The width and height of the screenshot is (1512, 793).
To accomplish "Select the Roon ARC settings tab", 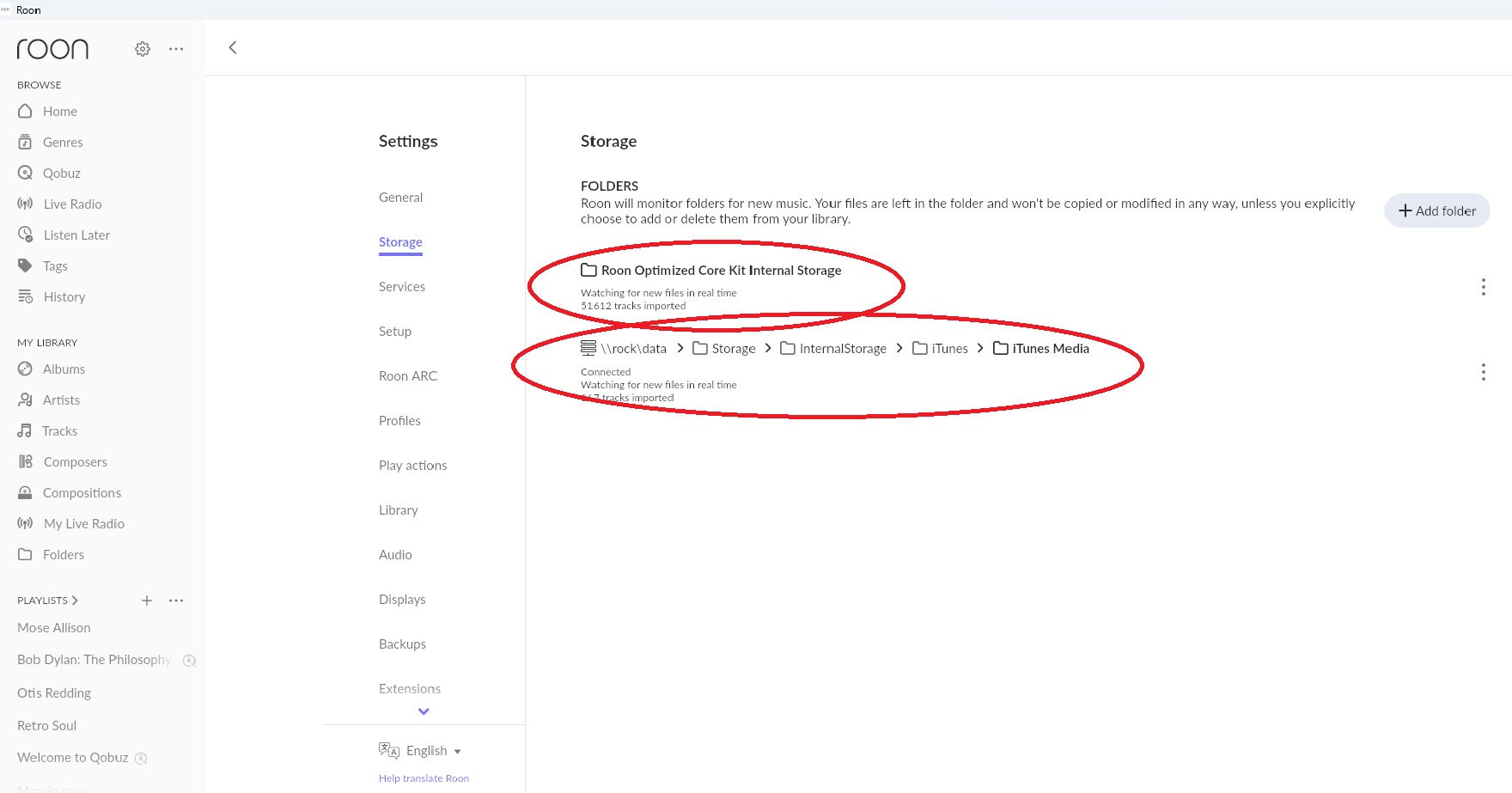I will (x=408, y=375).
